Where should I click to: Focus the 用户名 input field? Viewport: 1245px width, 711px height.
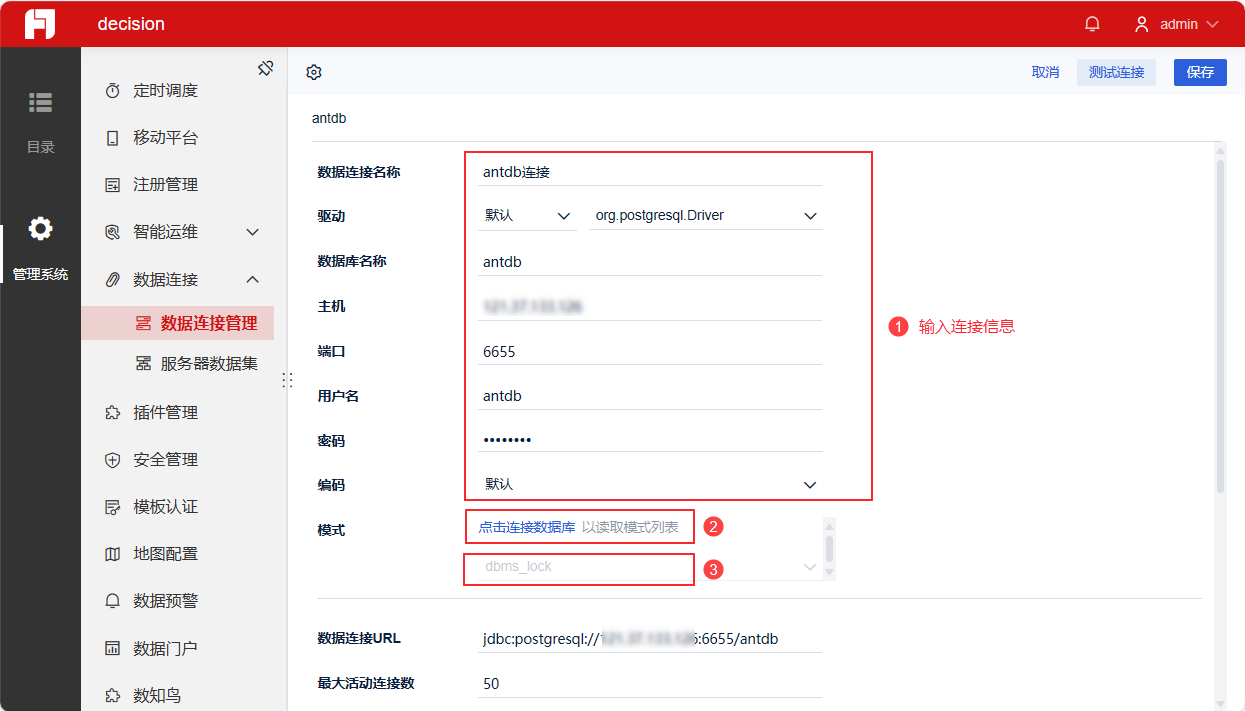pos(650,396)
